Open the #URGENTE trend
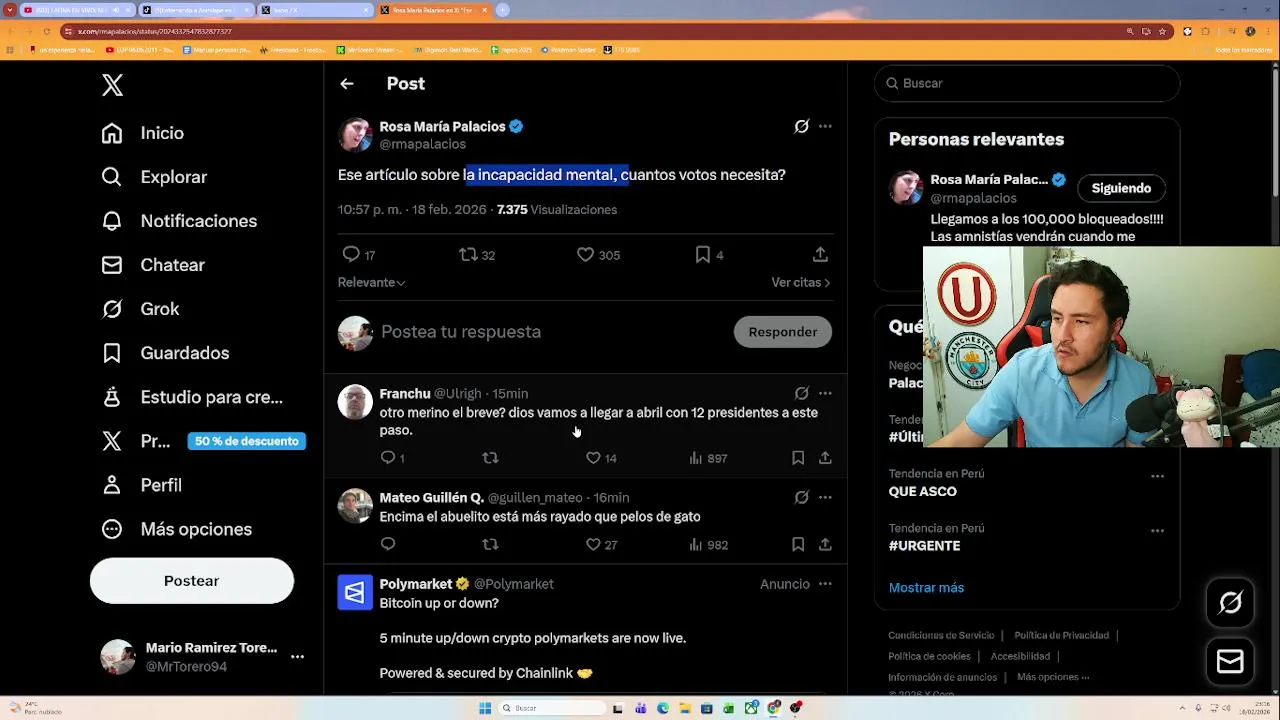 click(924, 547)
